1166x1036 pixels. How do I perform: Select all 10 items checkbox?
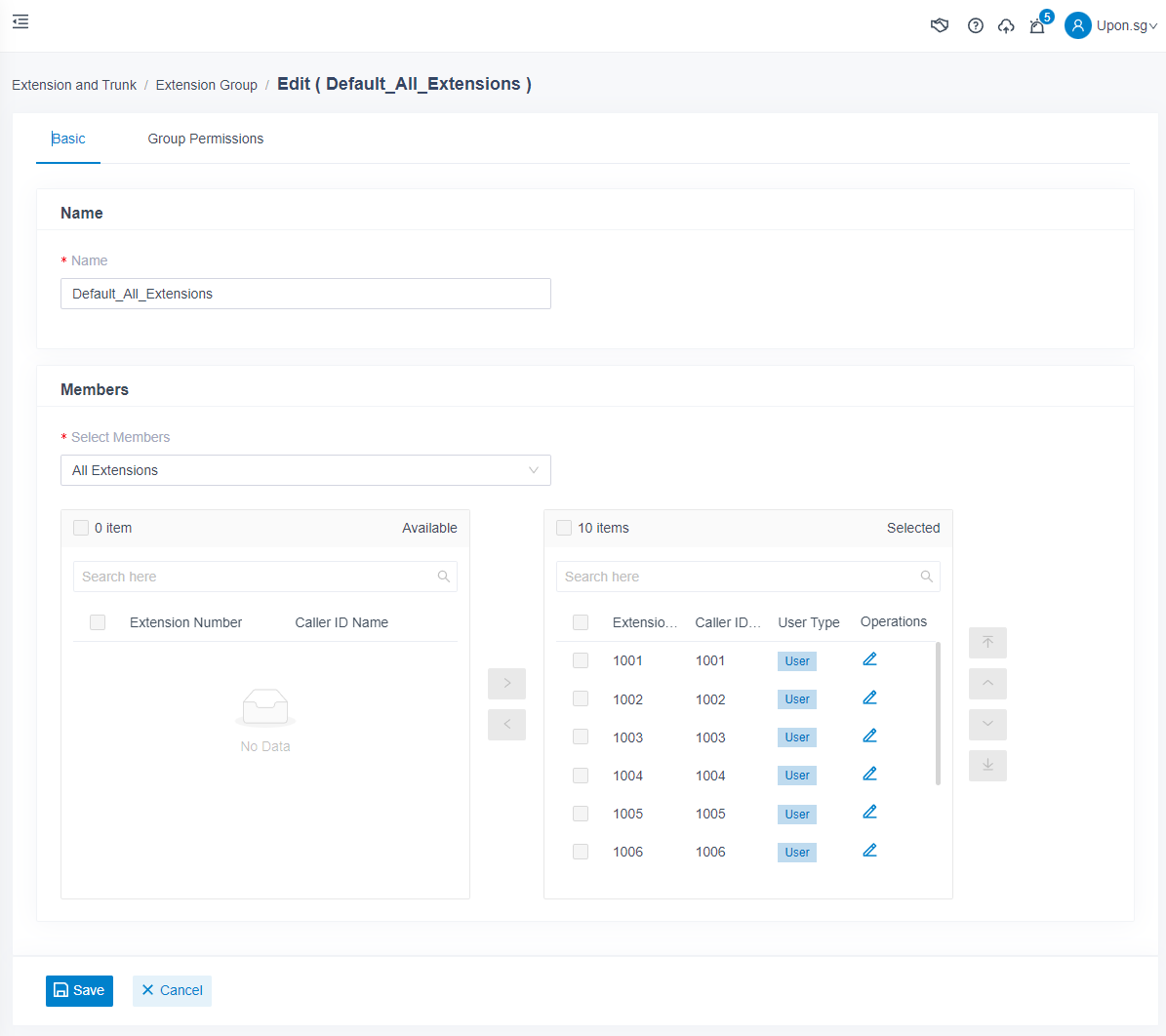point(564,528)
